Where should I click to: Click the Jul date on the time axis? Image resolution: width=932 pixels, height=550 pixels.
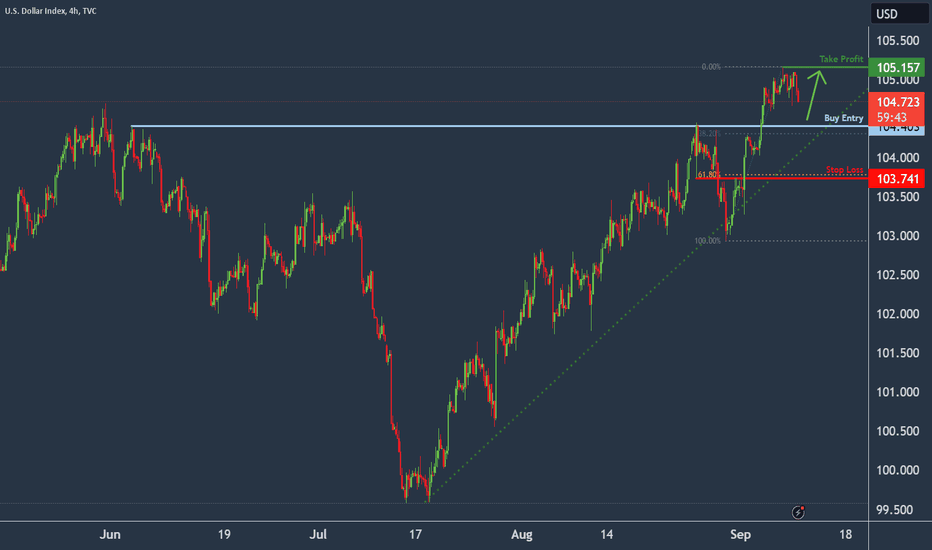click(x=318, y=535)
